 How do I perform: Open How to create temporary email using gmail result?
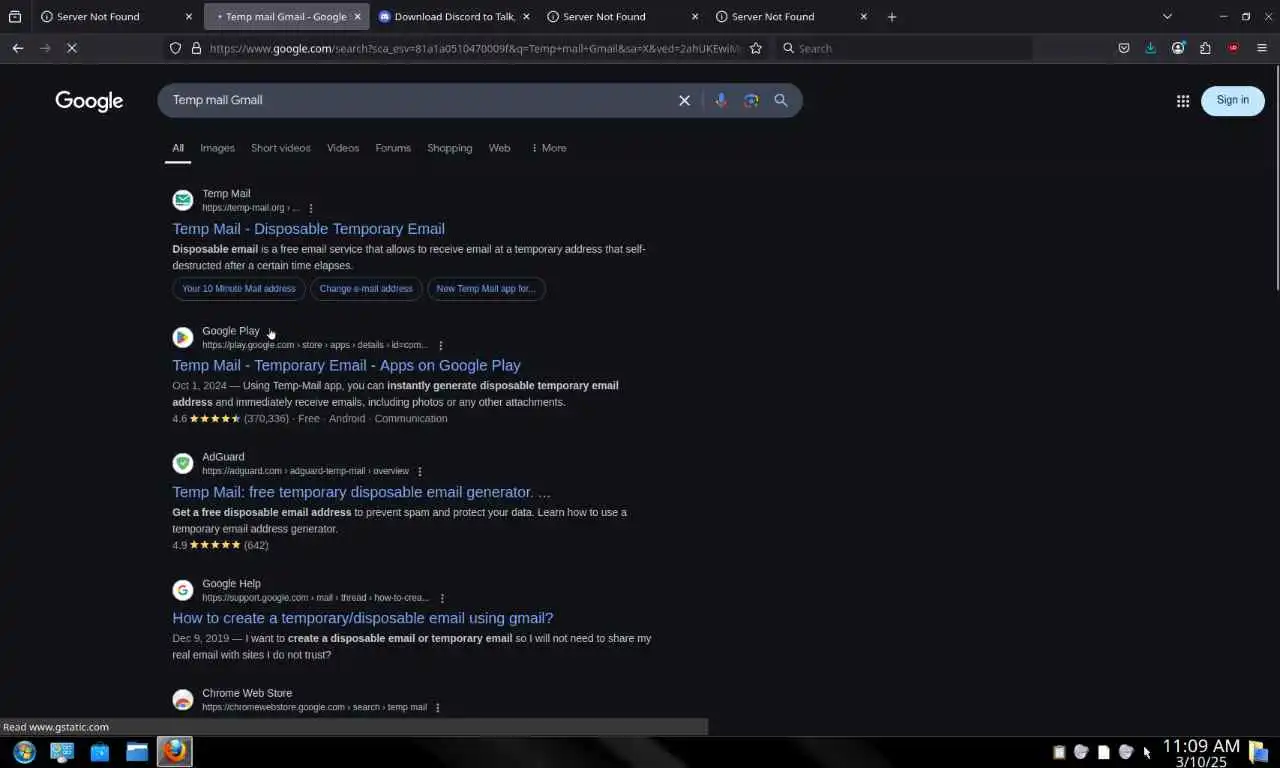[x=363, y=618]
